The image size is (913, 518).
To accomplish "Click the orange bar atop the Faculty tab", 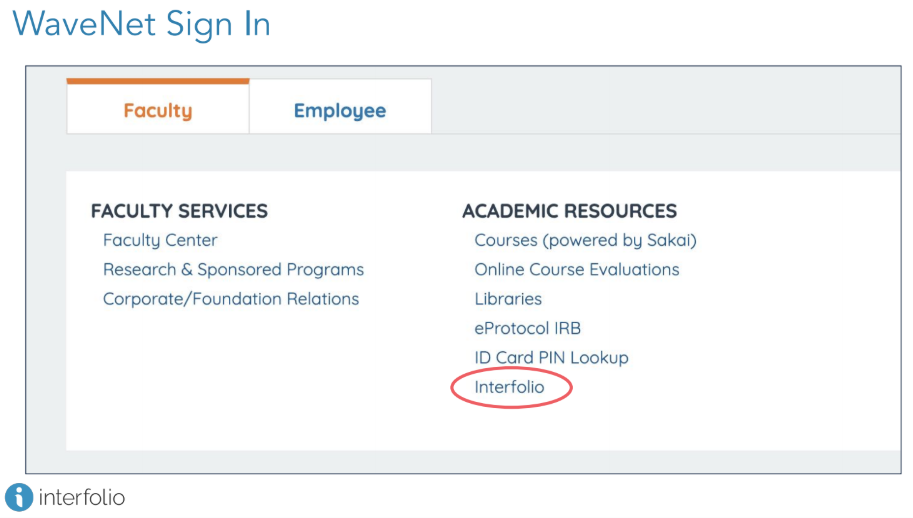I will [158, 81].
